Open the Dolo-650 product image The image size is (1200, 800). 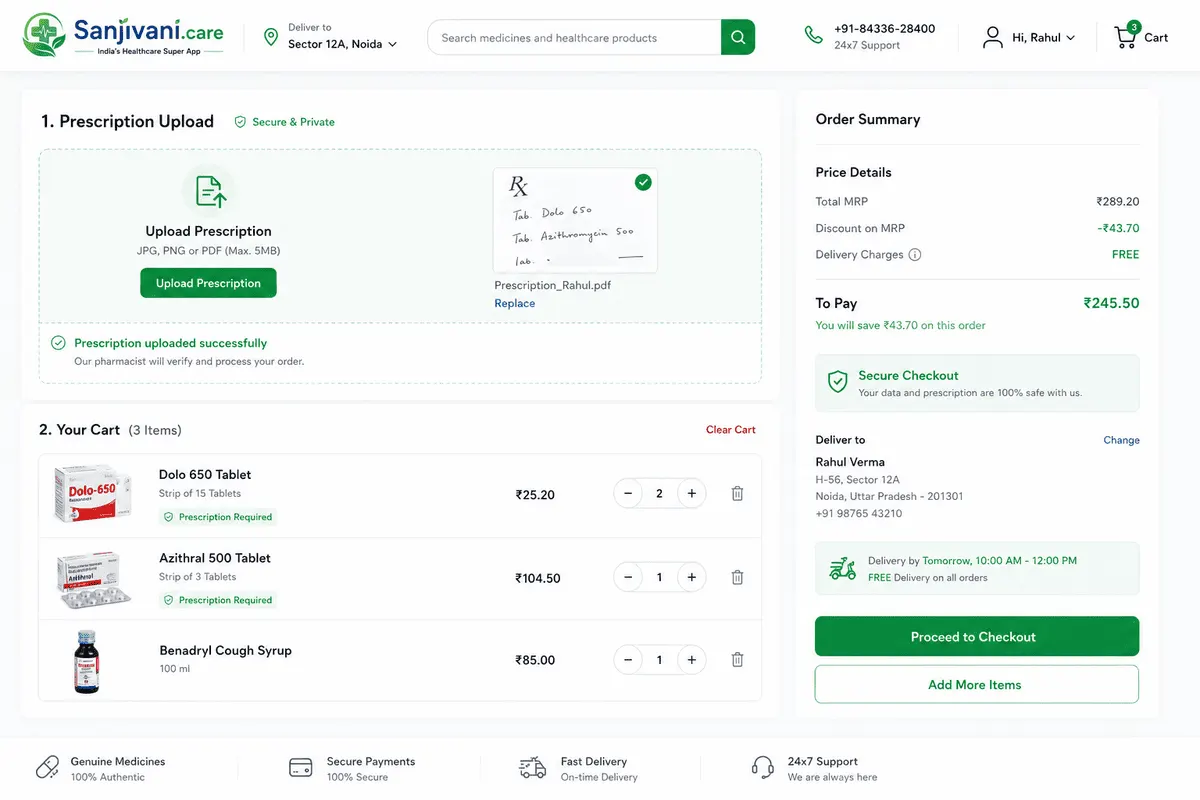coord(93,494)
